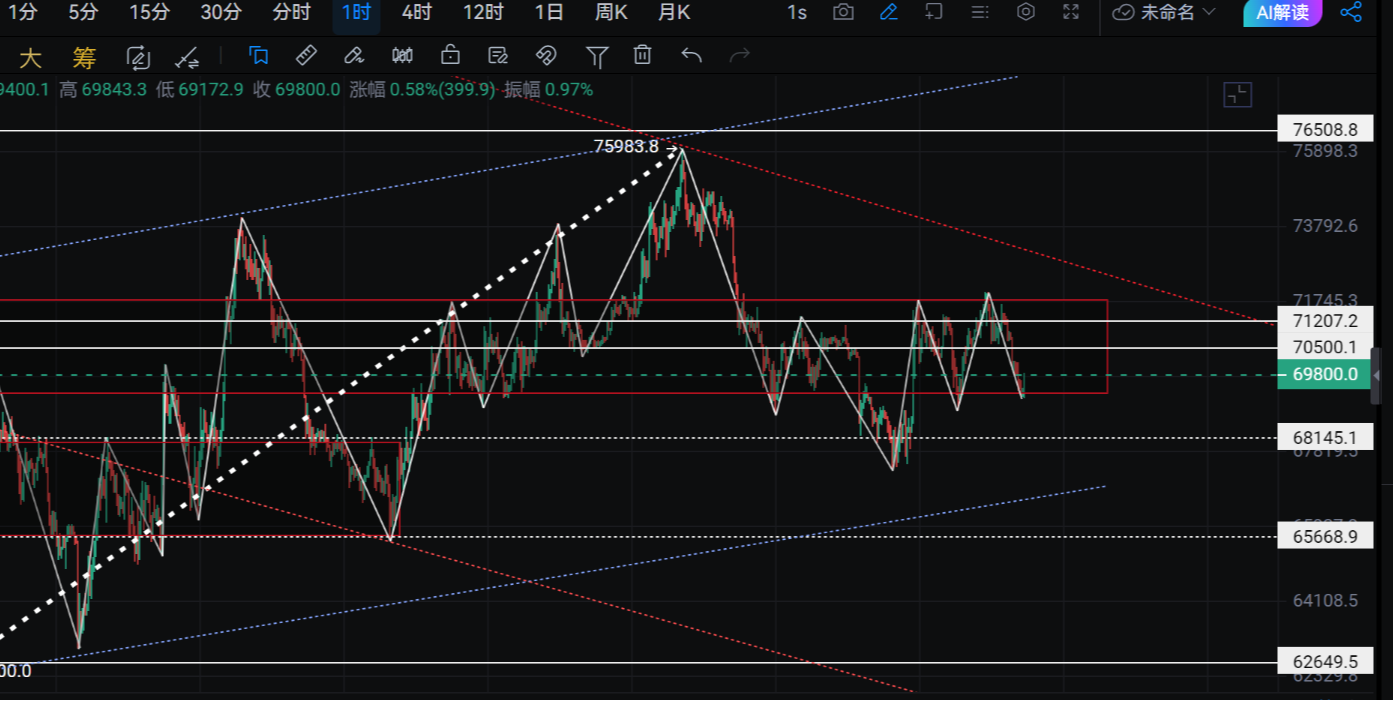1393x705 pixels.
Task: Toggle the blue pencil drawing mode
Action: click(x=888, y=13)
